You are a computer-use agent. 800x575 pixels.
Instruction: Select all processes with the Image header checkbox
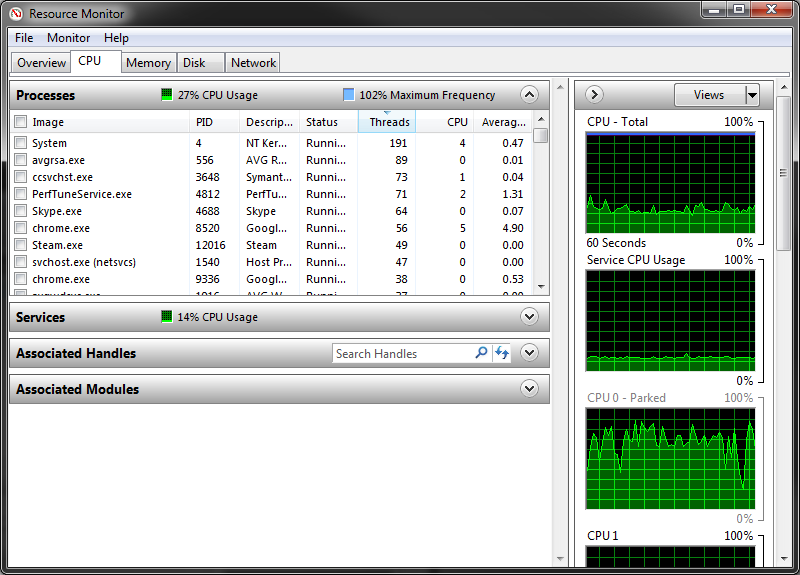[20, 122]
